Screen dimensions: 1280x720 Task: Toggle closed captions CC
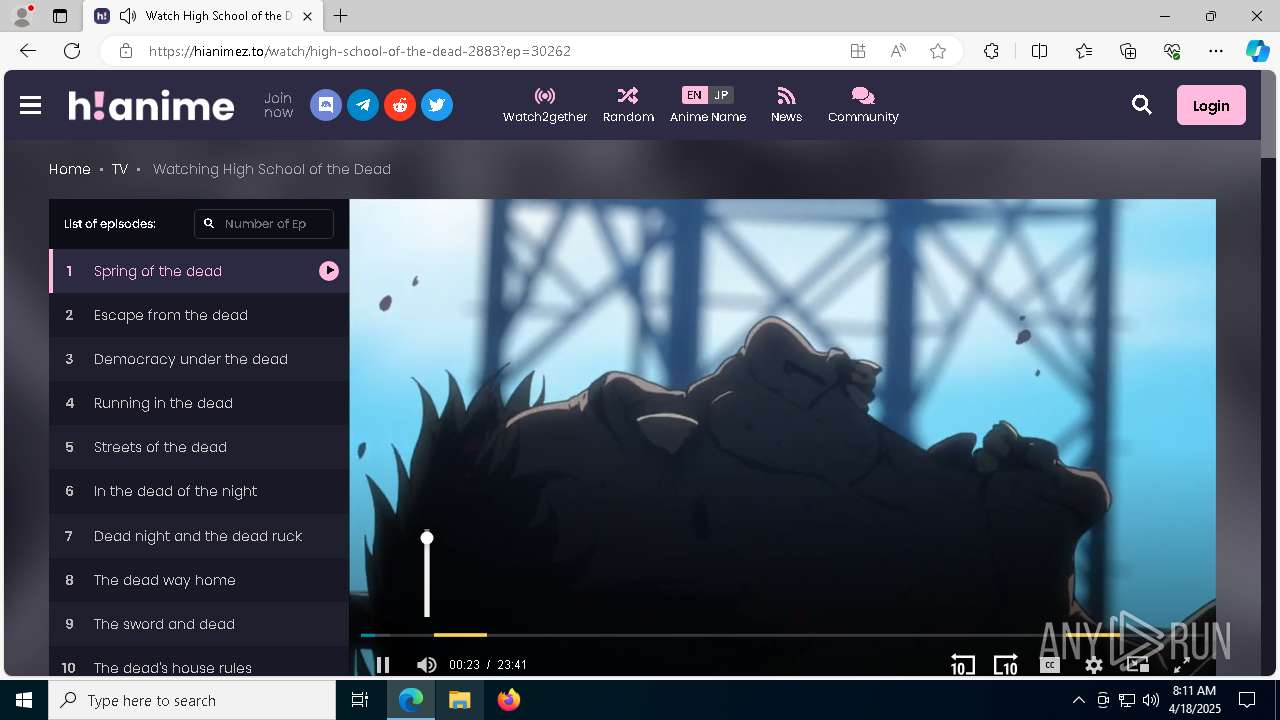(x=1049, y=665)
